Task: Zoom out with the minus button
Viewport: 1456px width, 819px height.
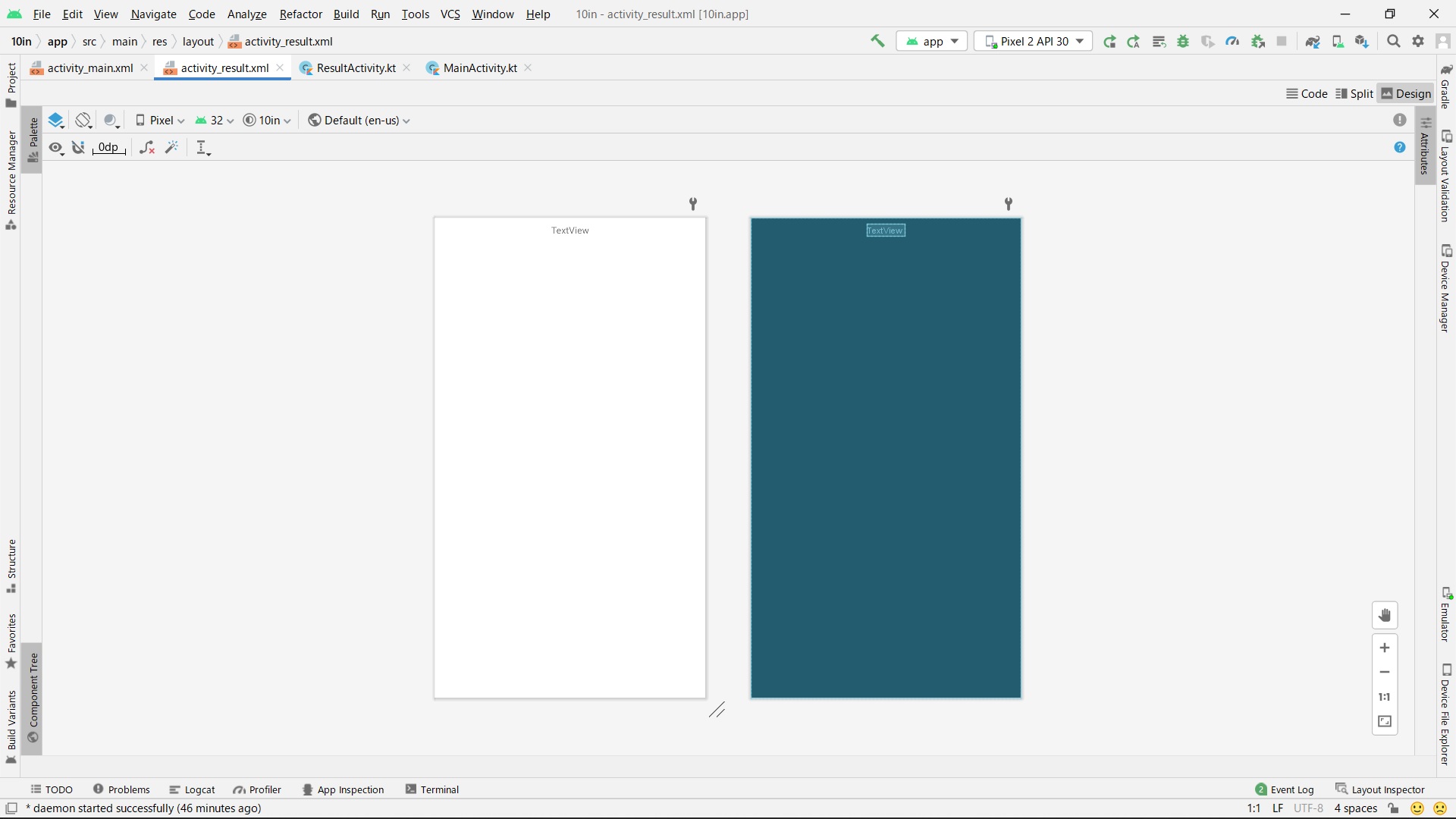Action: coord(1385,672)
